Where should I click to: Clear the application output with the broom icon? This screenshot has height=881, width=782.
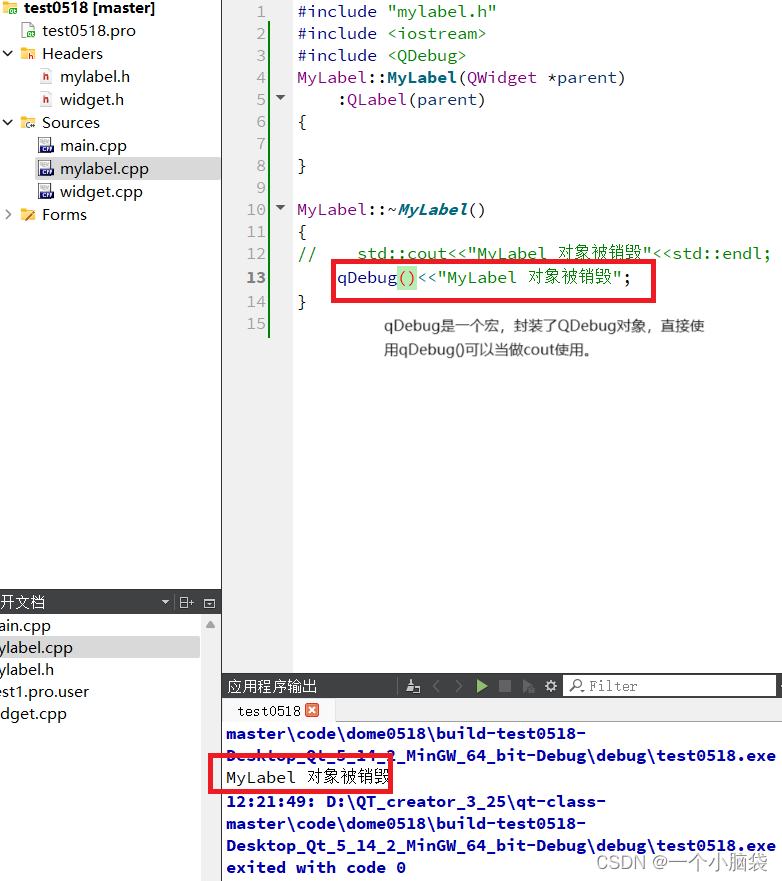413,686
